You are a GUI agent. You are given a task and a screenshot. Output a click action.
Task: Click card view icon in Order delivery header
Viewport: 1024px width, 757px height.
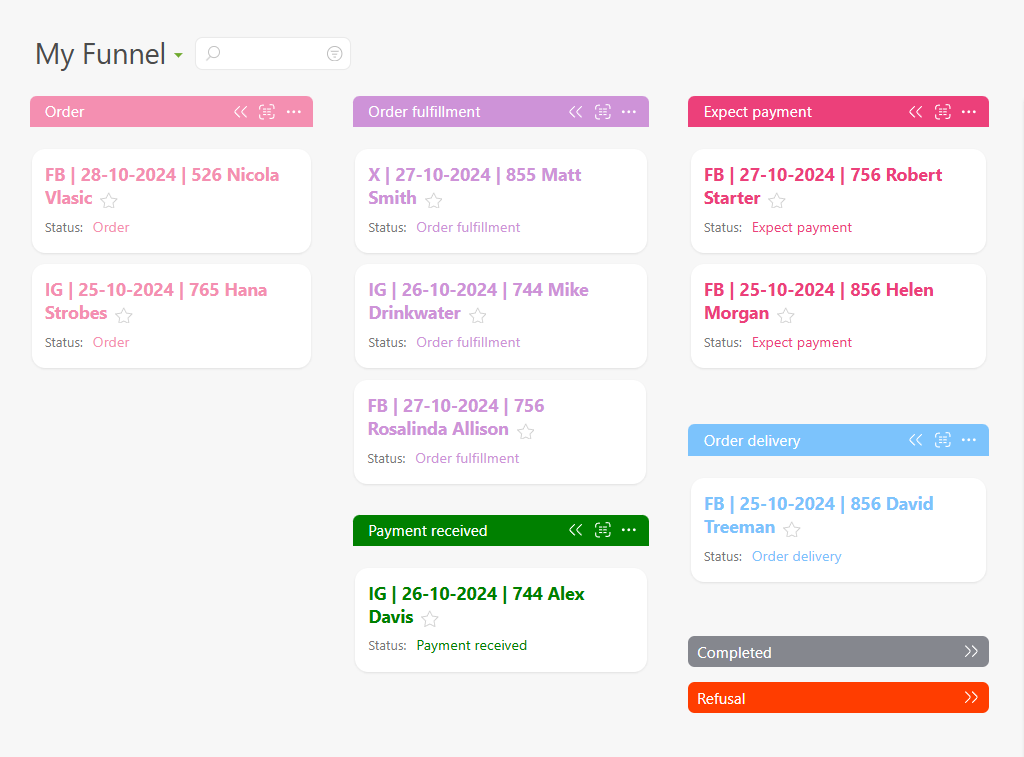942,440
